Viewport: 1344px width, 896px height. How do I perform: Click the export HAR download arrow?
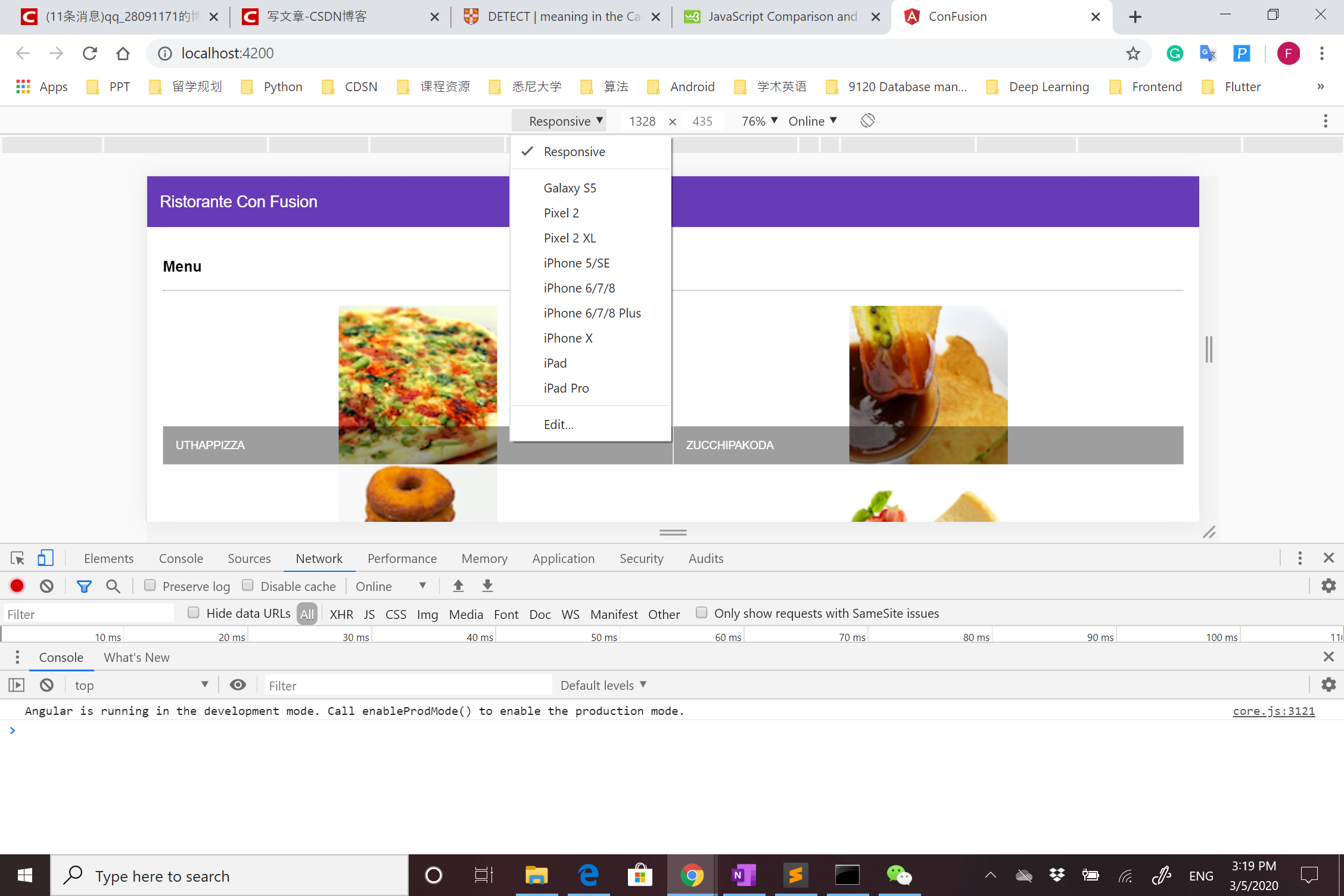coord(487,586)
